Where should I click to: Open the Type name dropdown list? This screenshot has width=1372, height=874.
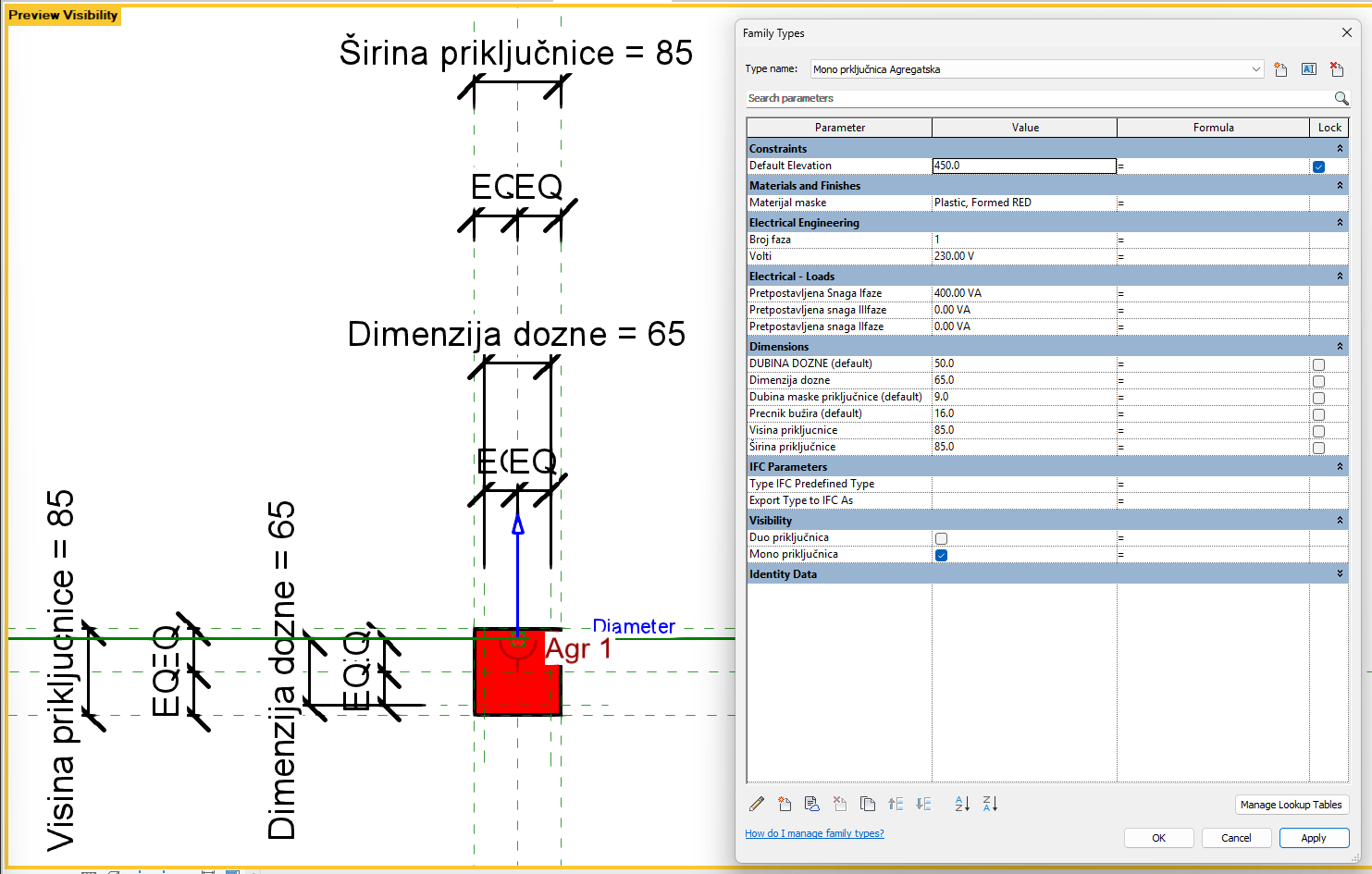point(1255,69)
